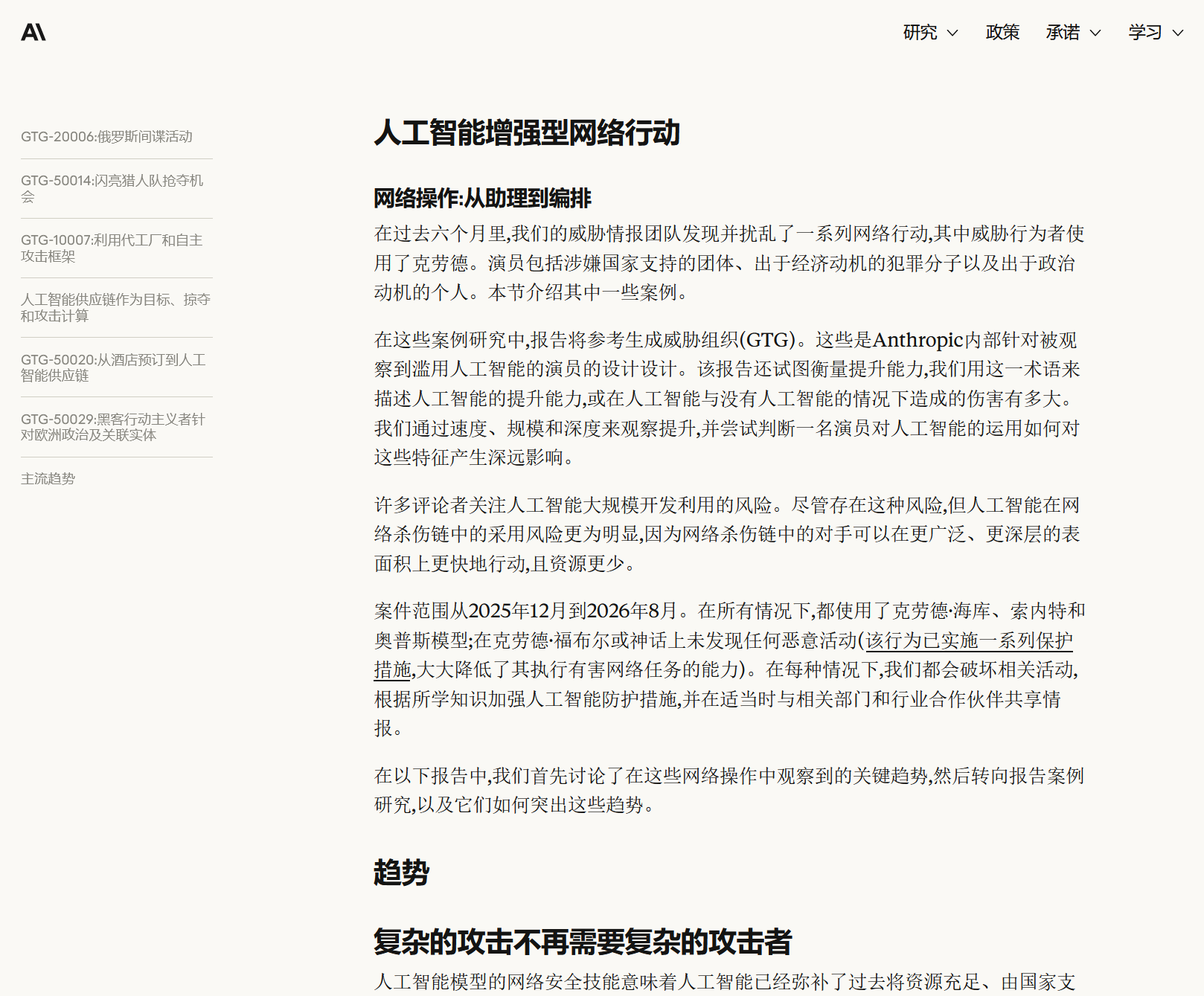Jump to GTG-10007:利用代工厂和自主攻击框架

tap(112, 248)
